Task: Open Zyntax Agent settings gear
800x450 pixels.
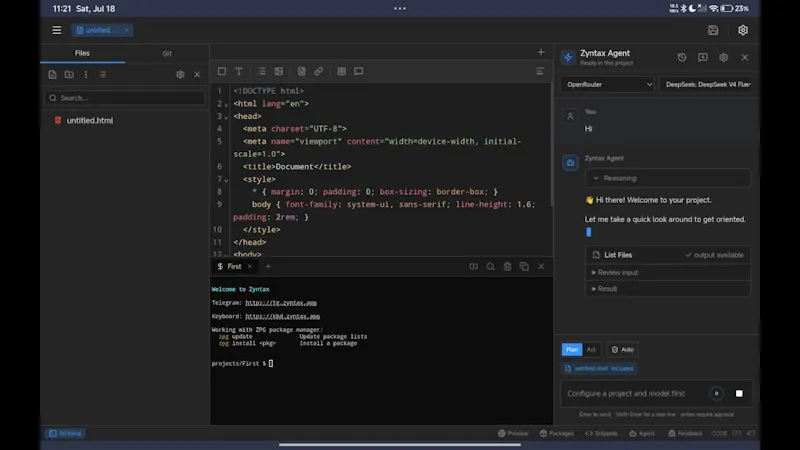Action: (723, 58)
